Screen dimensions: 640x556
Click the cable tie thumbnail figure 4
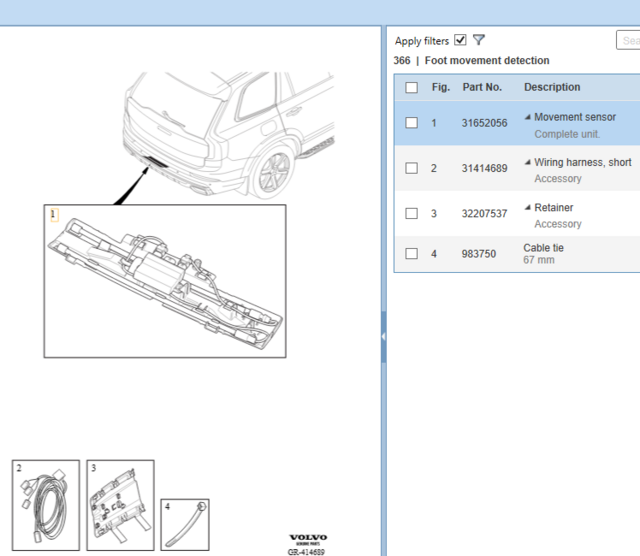coord(186,520)
